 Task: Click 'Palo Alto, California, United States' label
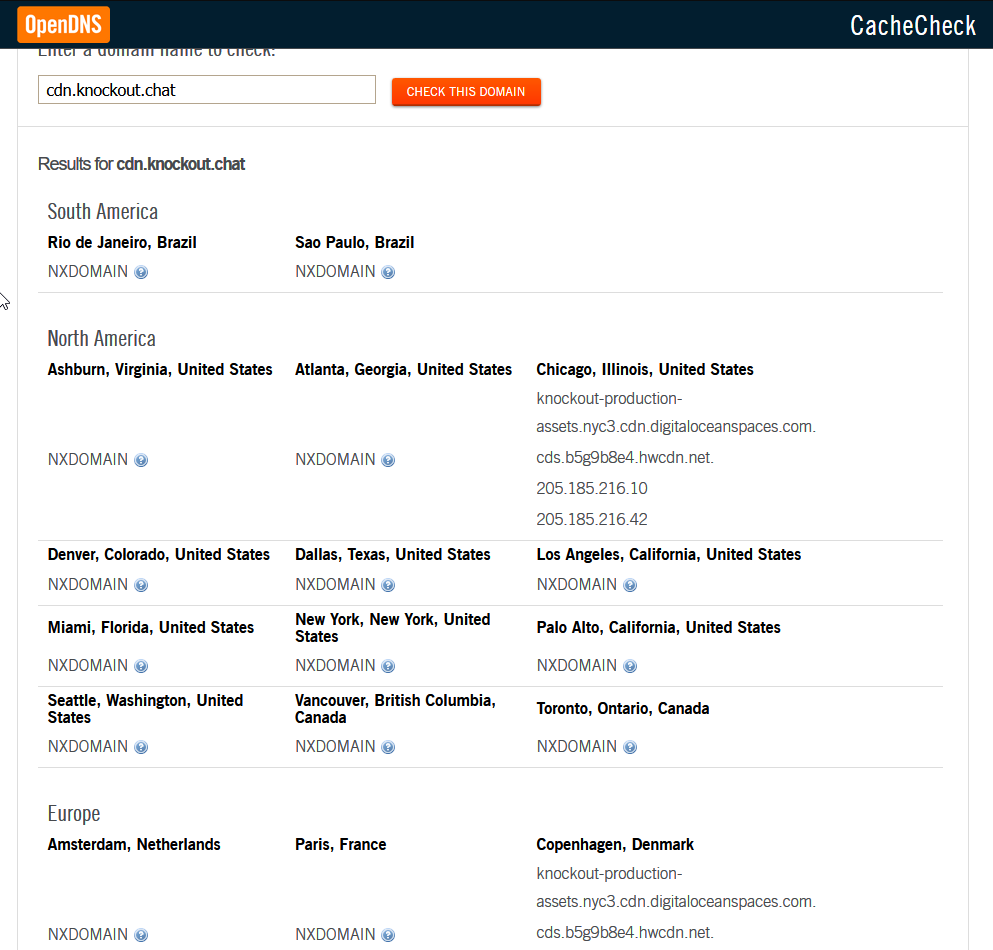tap(659, 628)
